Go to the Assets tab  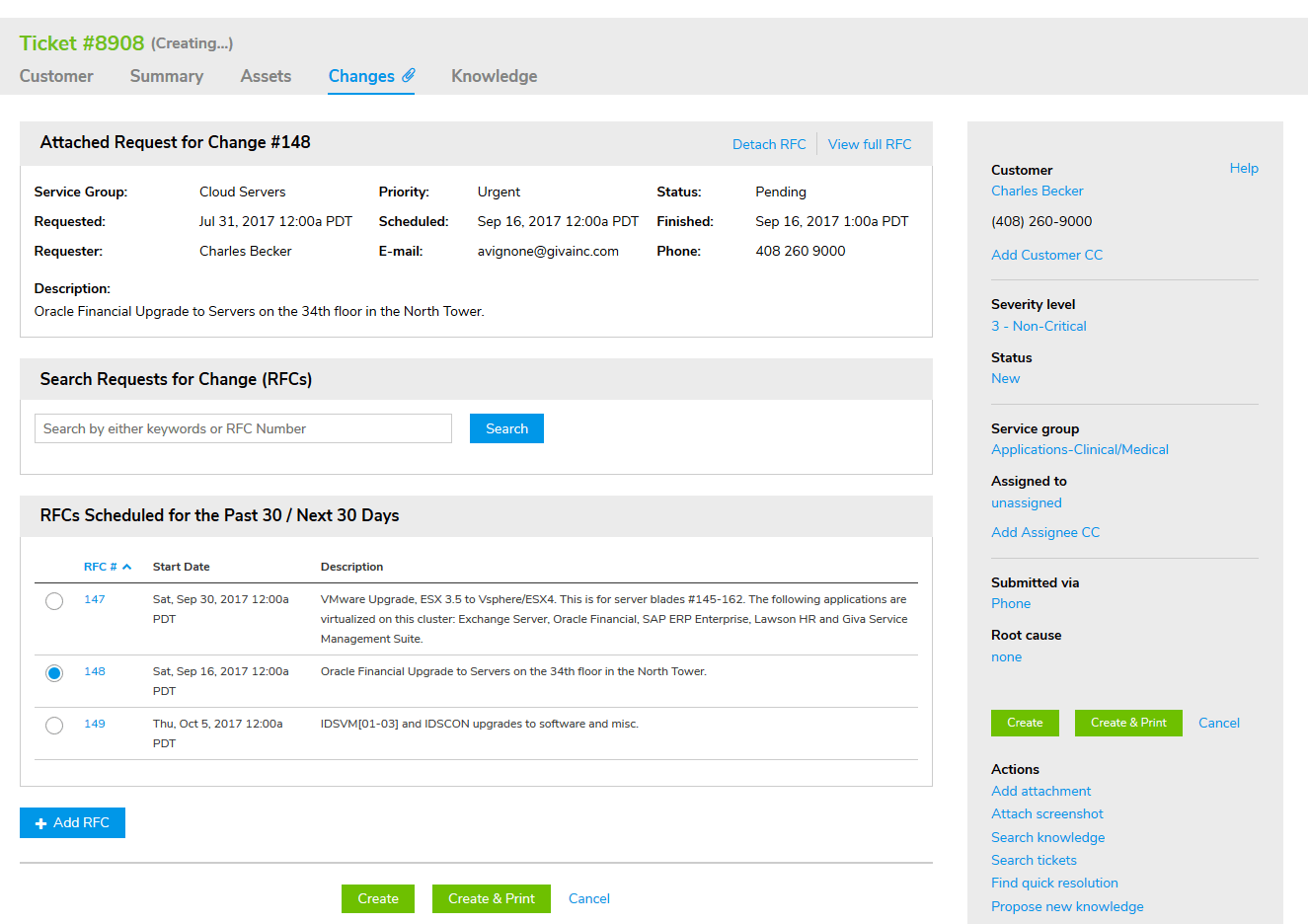click(x=266, y=76)
